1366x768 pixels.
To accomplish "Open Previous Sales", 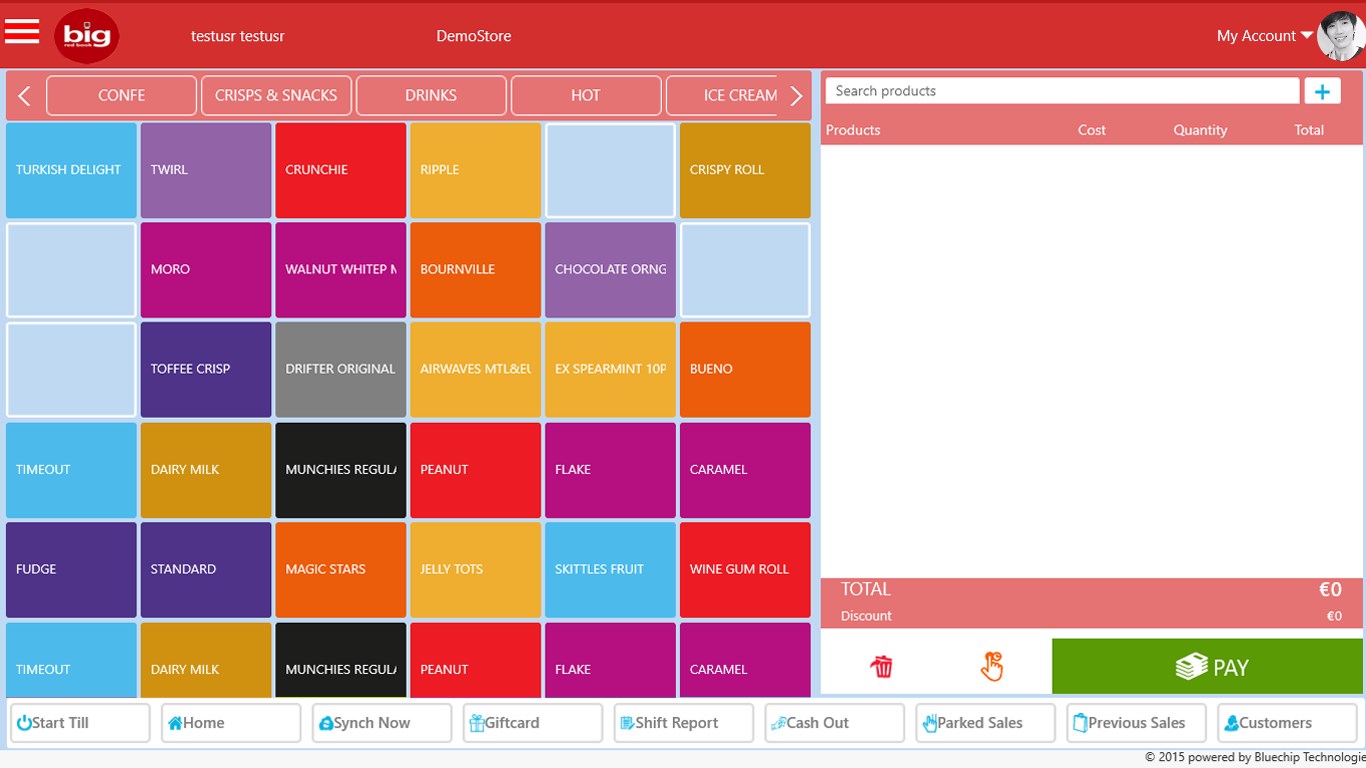I will 1137,723.
